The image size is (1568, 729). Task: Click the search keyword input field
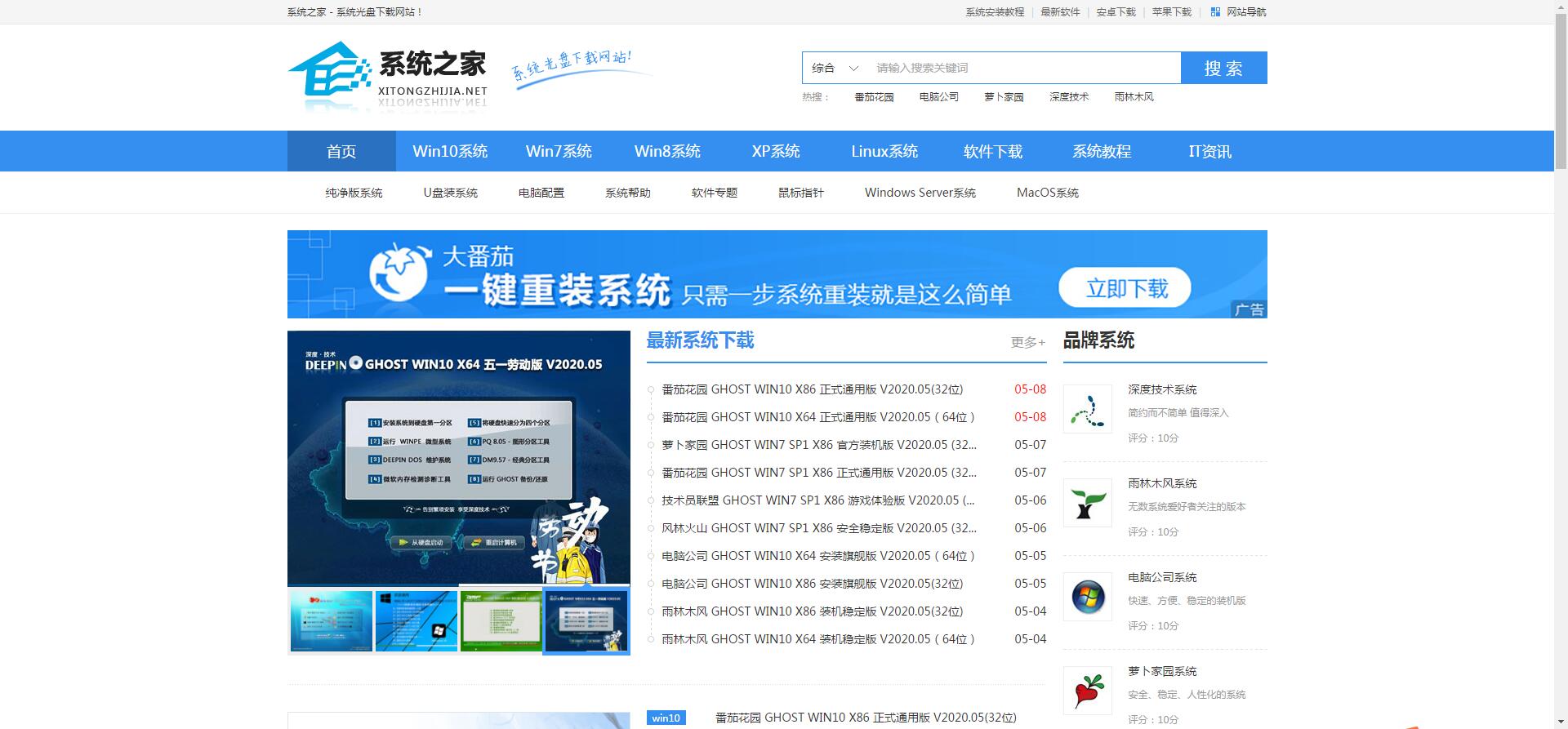click(x=1024, y=68)
